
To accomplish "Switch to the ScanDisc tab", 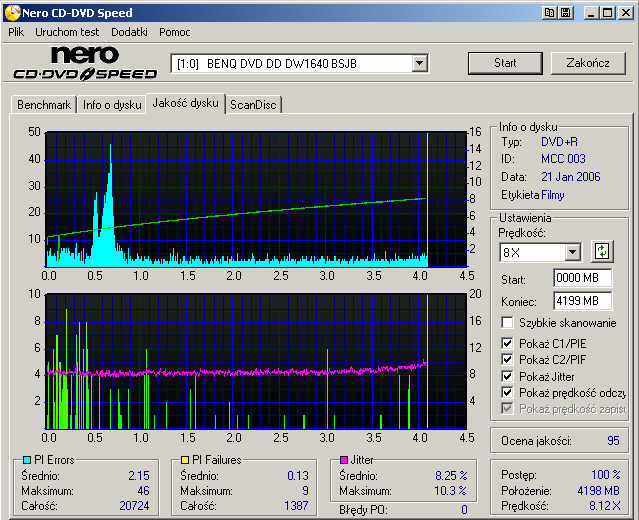I will point(253,105).
